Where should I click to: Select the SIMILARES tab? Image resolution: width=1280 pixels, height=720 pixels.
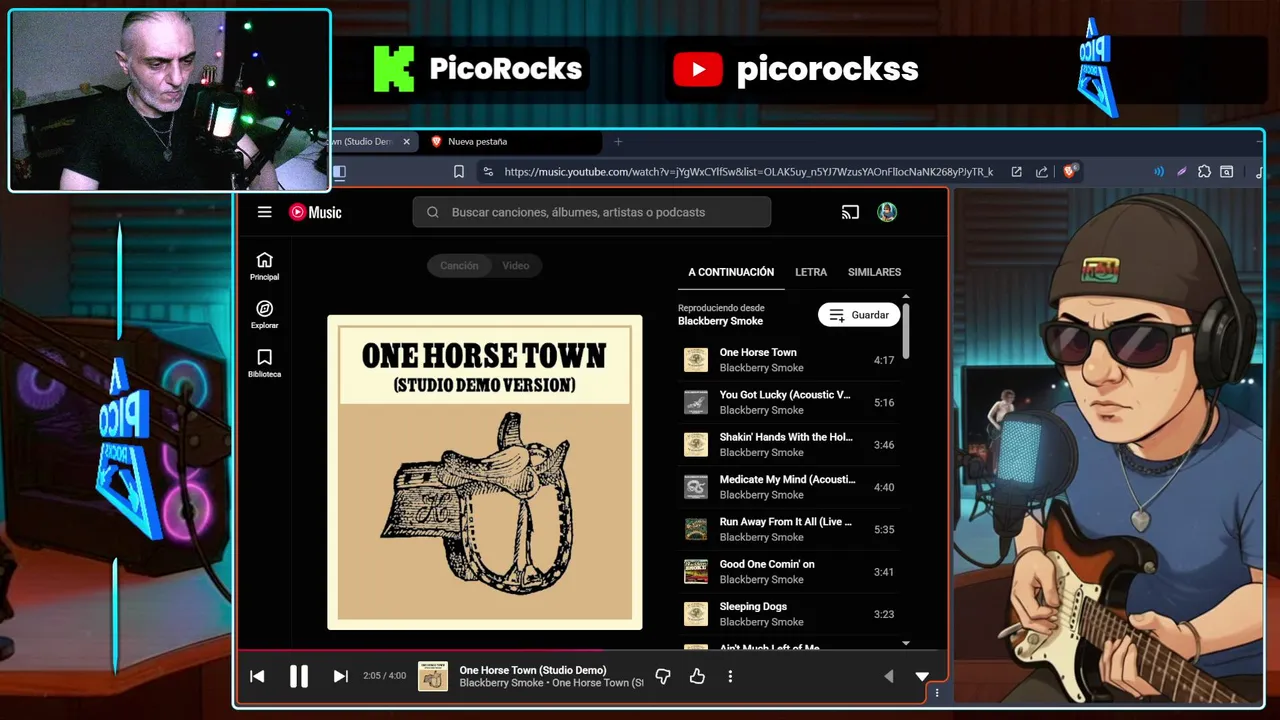coord(874,272)
